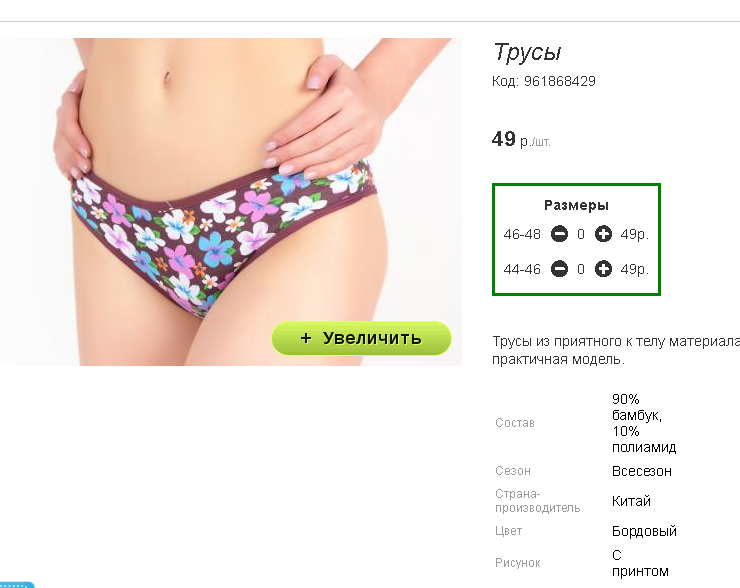
Task: Click the main price 49 р./шт.
Action: 521,139
